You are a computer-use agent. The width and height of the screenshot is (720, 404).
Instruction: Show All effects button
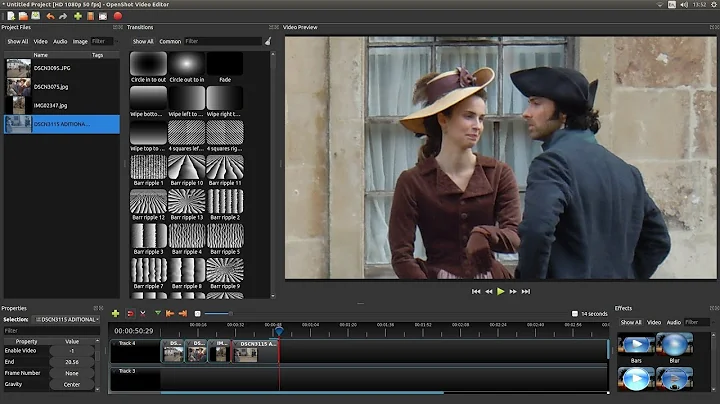(631, 322)
